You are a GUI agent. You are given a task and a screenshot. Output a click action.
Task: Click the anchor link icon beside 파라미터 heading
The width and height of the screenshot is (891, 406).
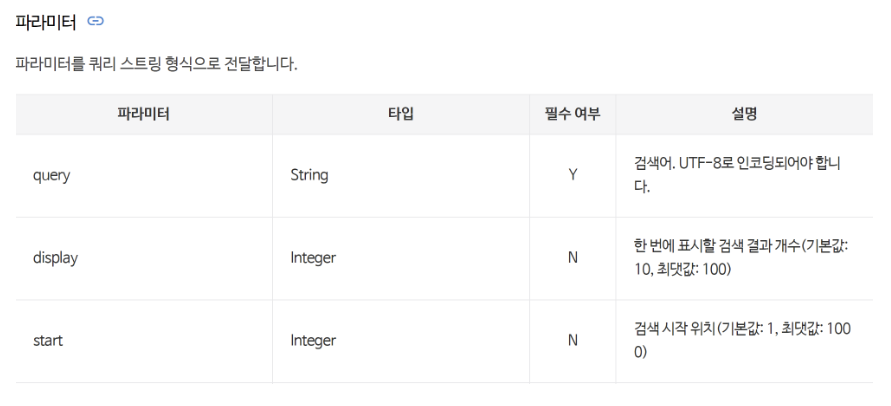(95, 22)
